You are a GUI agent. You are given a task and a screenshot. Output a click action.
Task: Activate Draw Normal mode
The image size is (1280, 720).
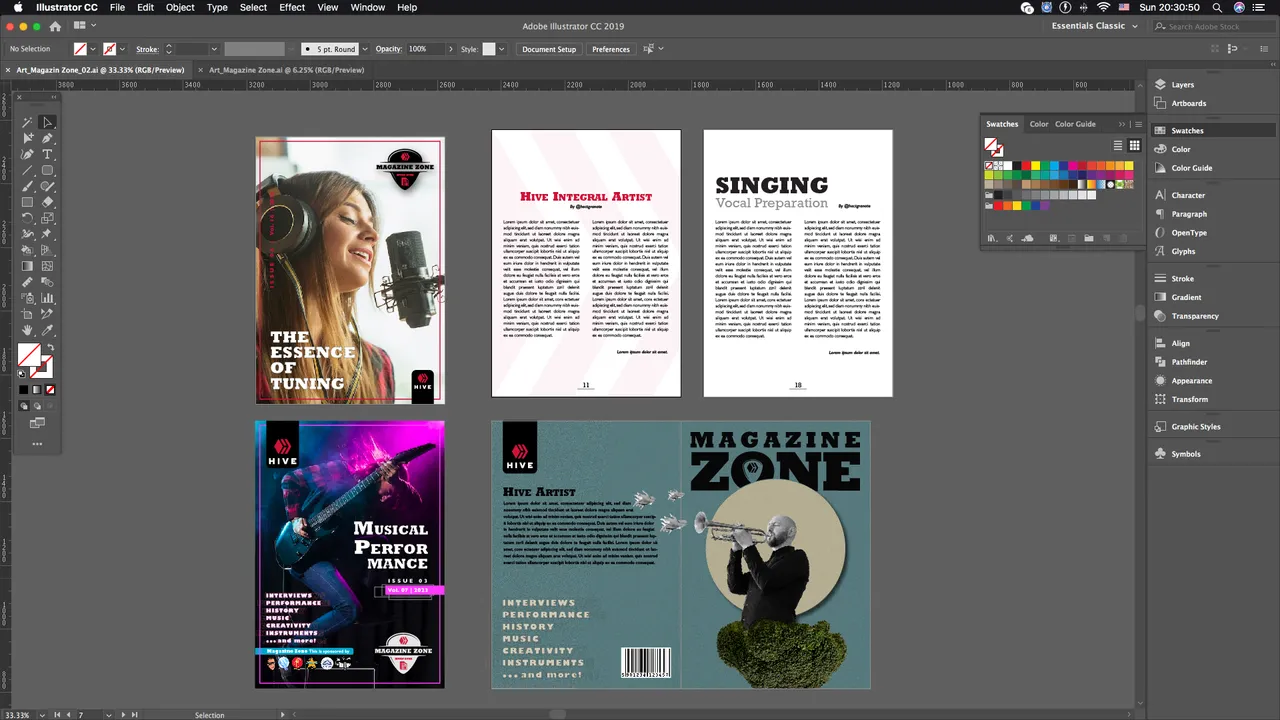23,405
